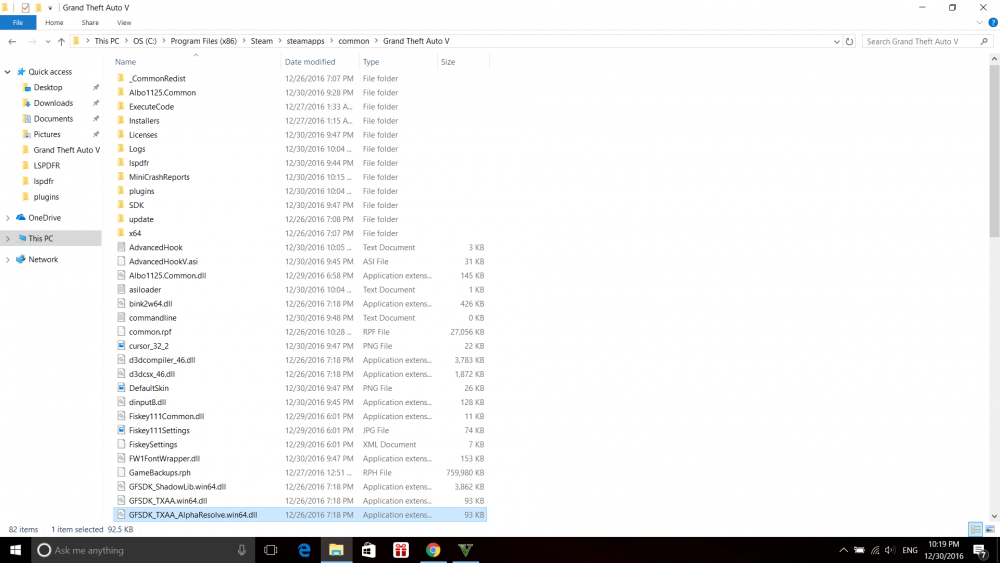Image resolution: width=1000 pixels, height=563 pixels.
Task: Switch to large thumbnails view icon
Action: [x=990, y=529]
